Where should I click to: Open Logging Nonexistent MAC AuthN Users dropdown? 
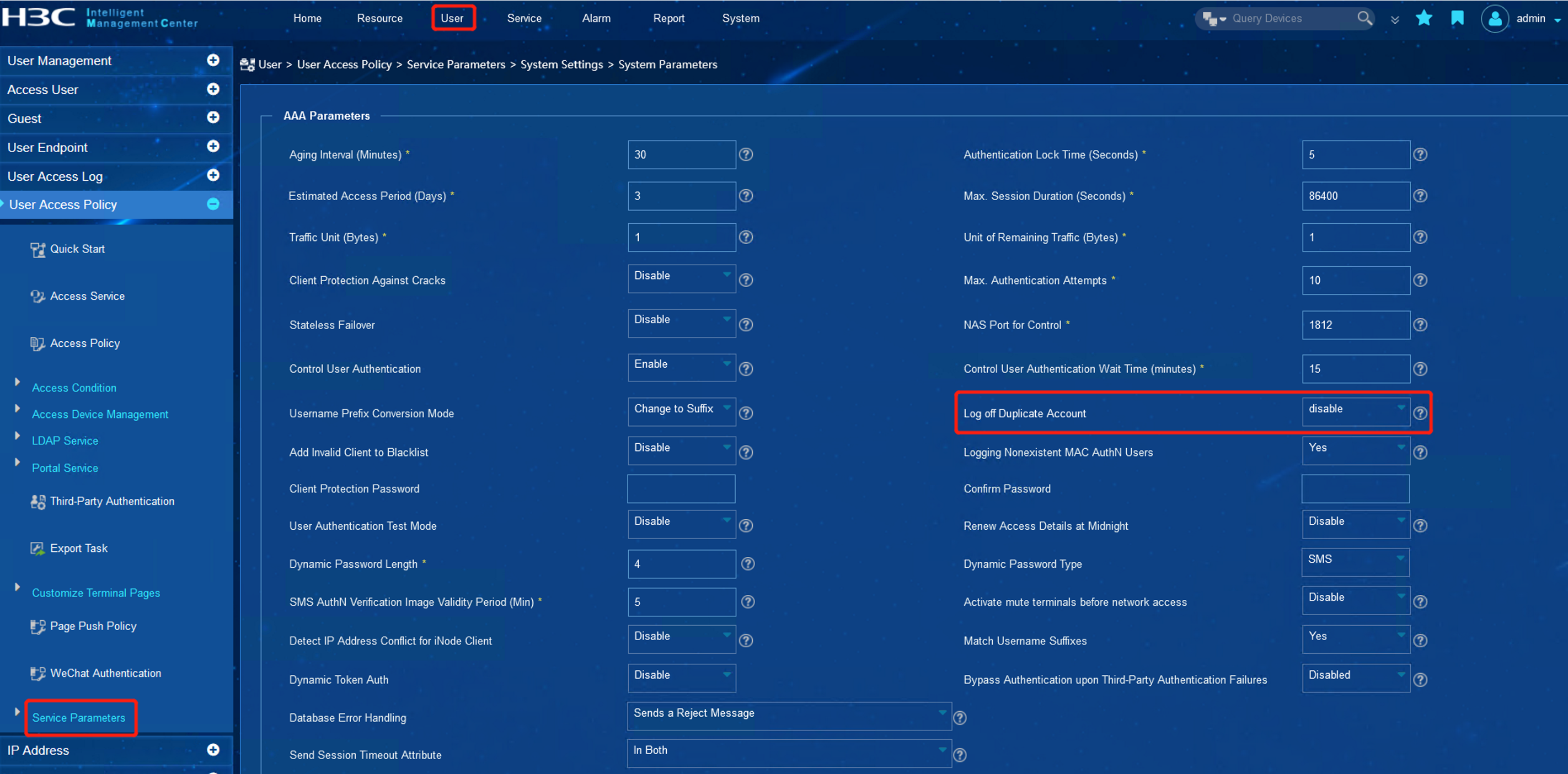(1356, 451)
